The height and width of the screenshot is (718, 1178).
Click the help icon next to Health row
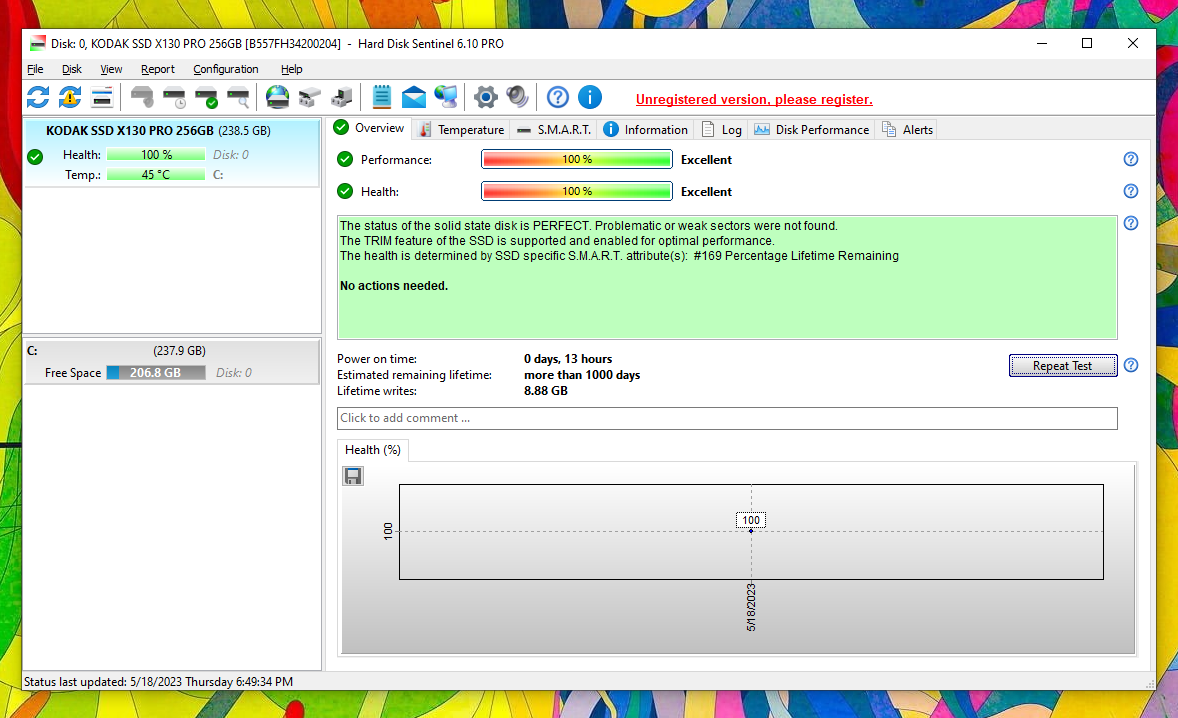click(x=1131, y=192)
